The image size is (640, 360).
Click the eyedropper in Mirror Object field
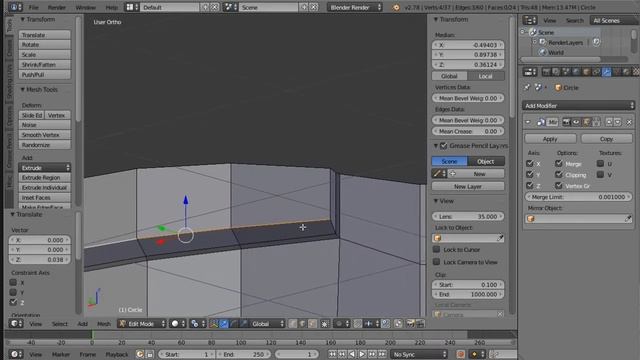pyautogui.click(x=628, y=219)
